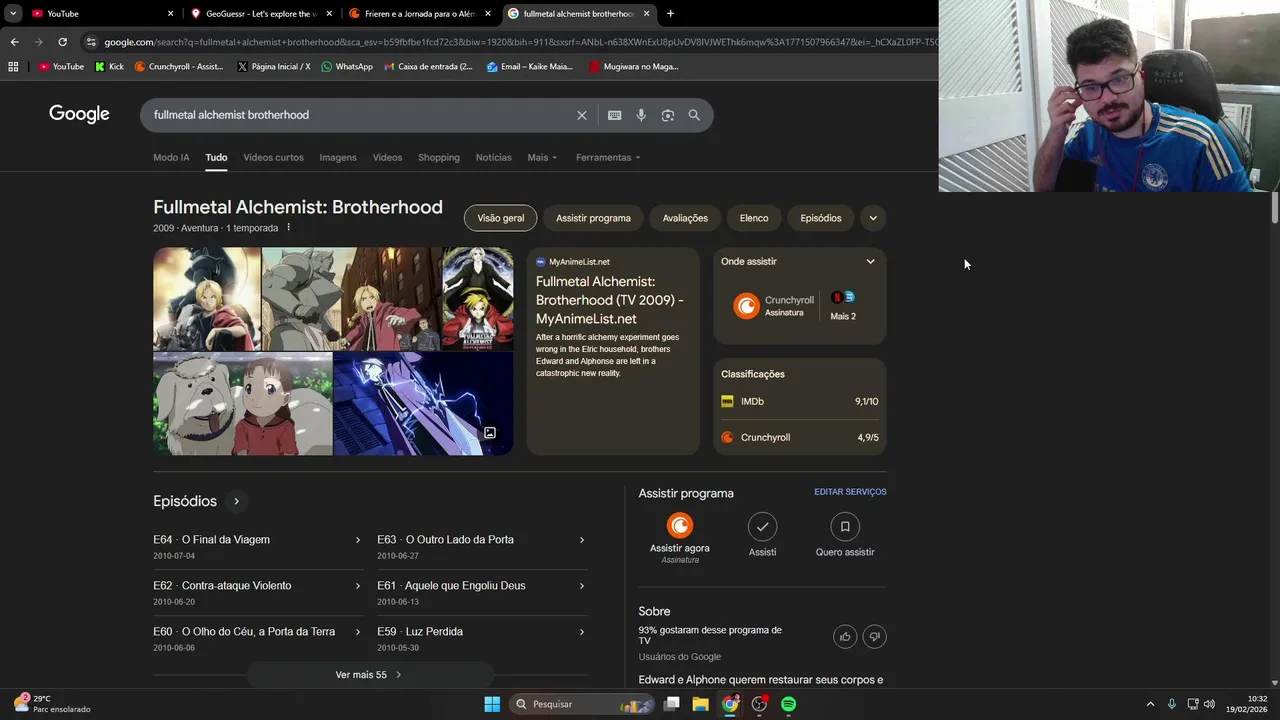The width and height of the screenshot is (1280, 720).
Task: Submit search with the magnifying glass icon
Action: (x=694, y=115)
